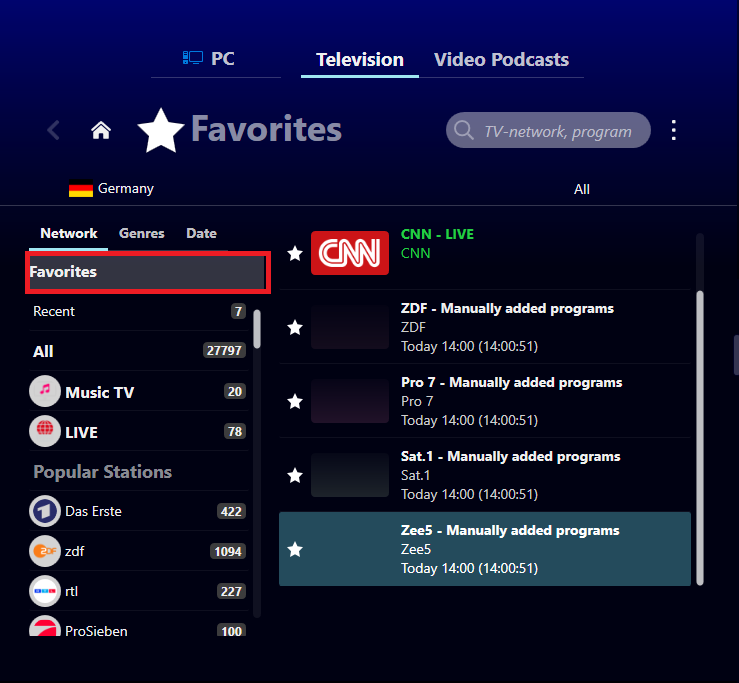Click the CNN logo thumbnail
This screenshot has height=683, width=739.
350,253
